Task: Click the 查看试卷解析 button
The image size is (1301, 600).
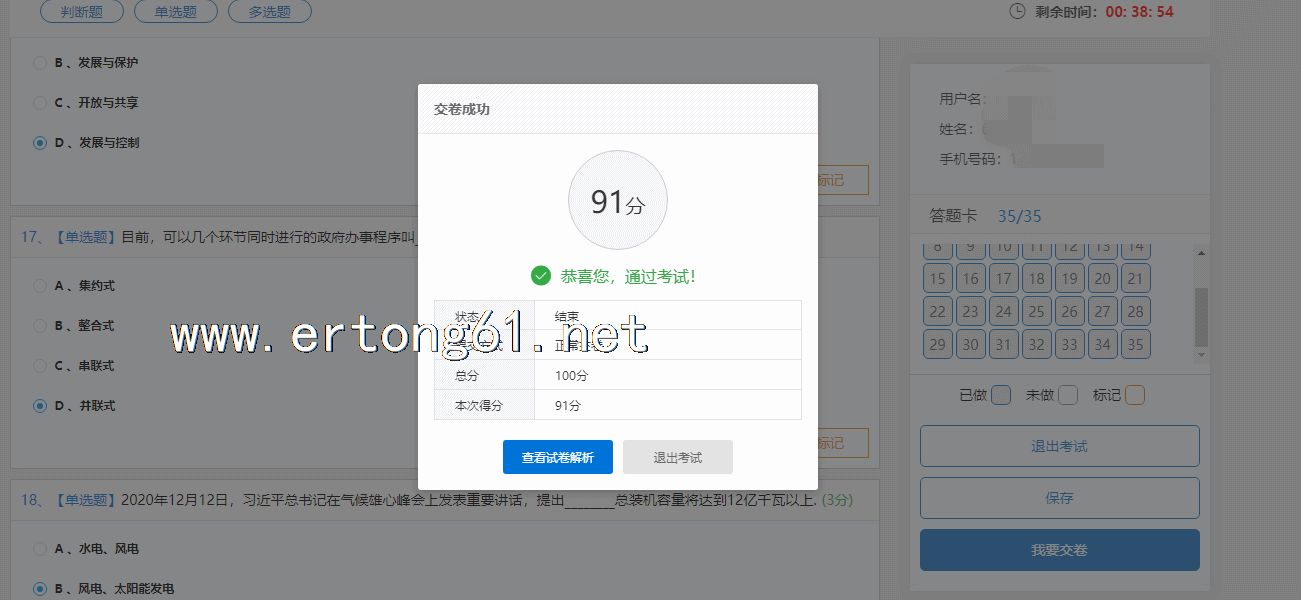Action: [x=557, y=457]
